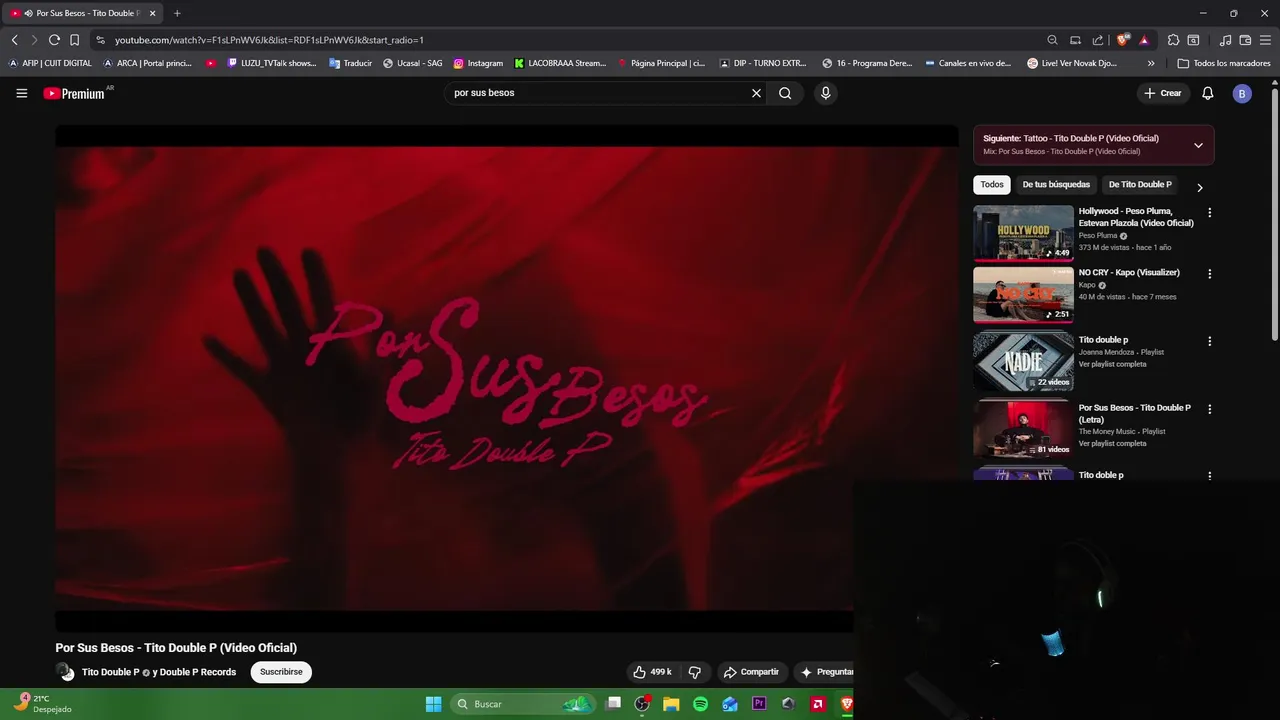Open Por Sus Besos (Letra) title
This screenshot has height=720, width=1280.
(1134, 414)
